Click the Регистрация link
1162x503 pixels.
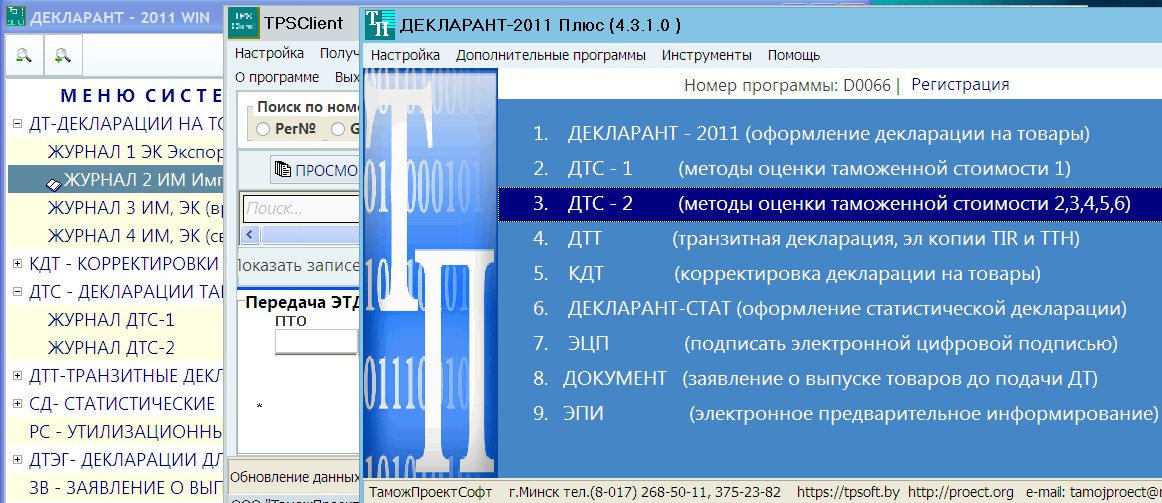pos(960,85)
